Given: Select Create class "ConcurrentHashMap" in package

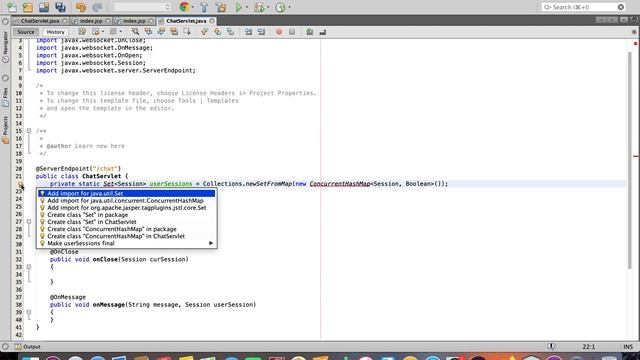Looking at the screenshot, I should click(x=127, y=229).
